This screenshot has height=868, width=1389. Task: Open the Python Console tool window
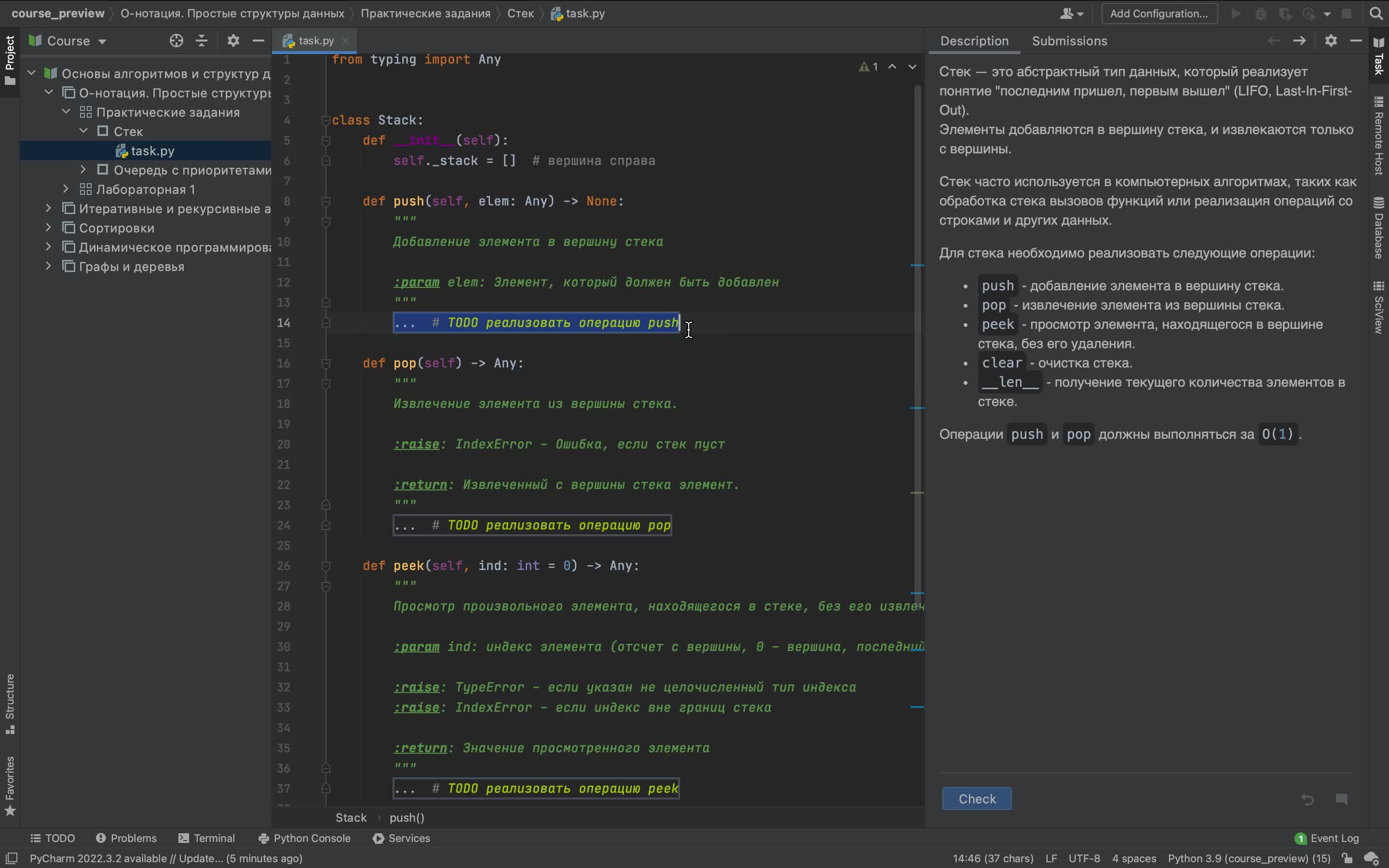(x=304, y=838)
